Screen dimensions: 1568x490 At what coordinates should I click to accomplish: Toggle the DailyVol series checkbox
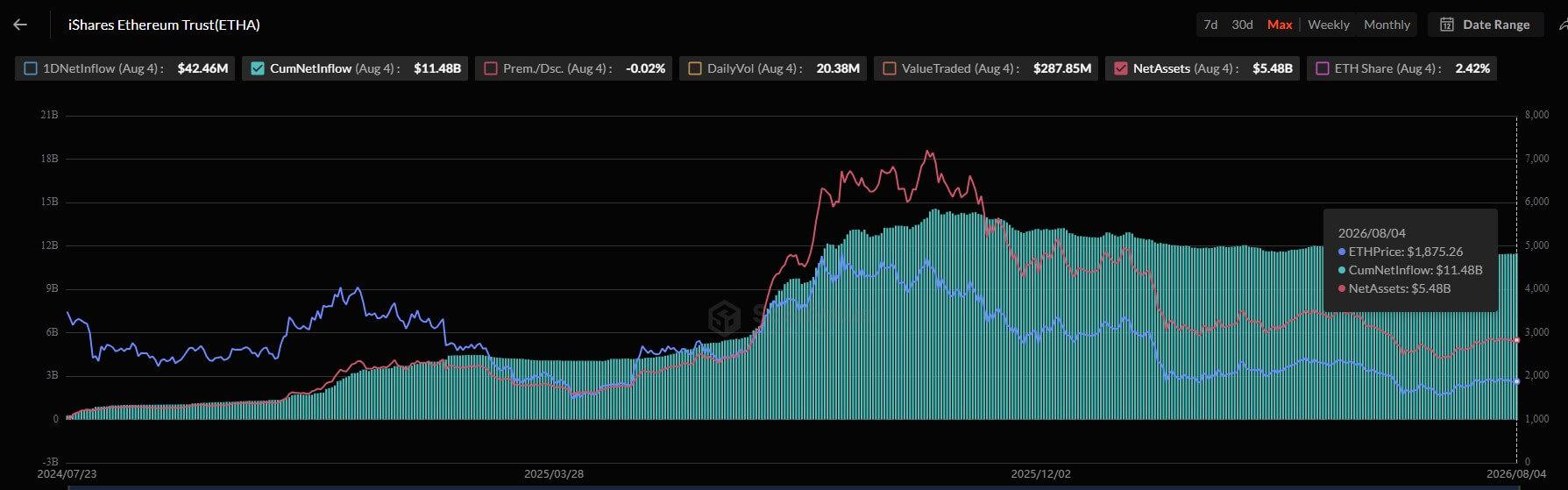point(695,68)
